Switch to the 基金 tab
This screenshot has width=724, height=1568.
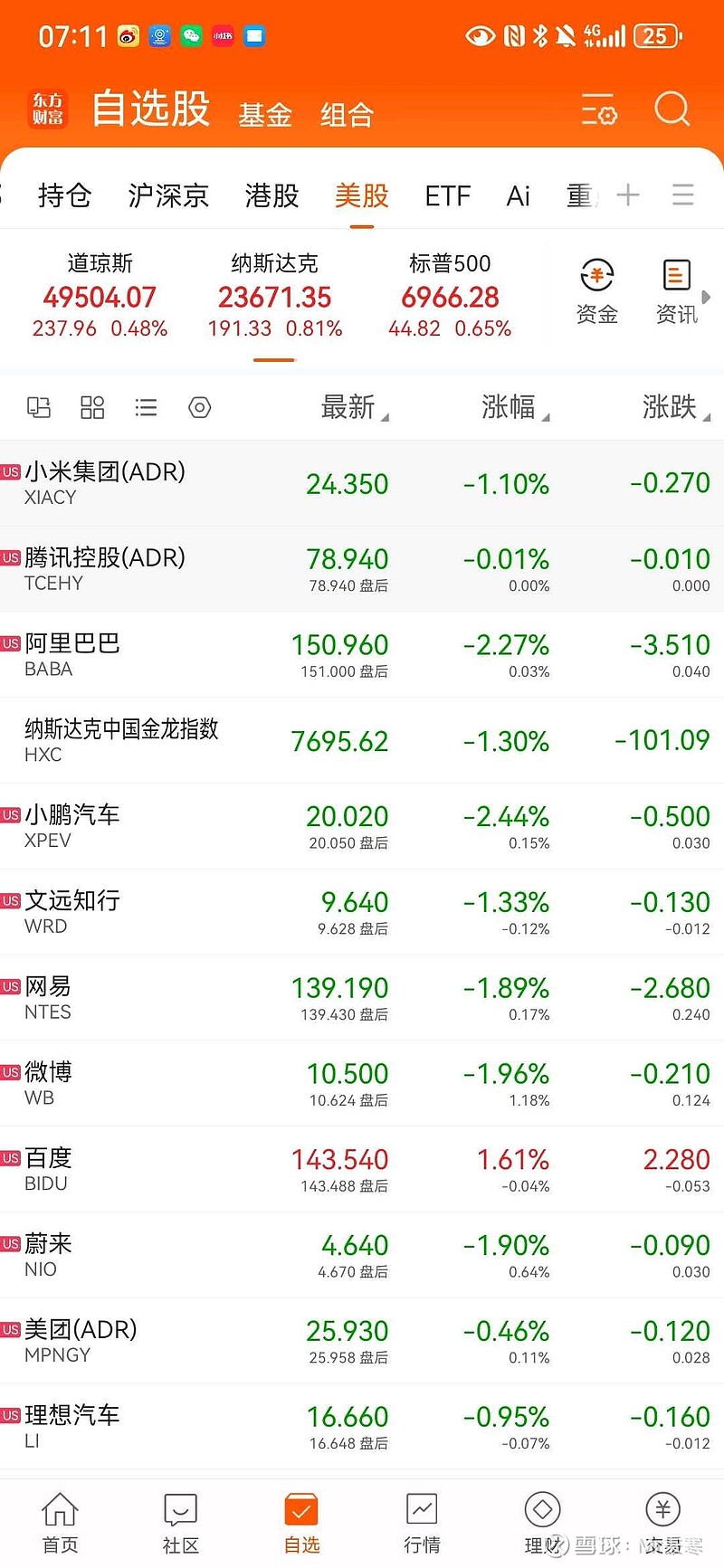coord(264,112)
